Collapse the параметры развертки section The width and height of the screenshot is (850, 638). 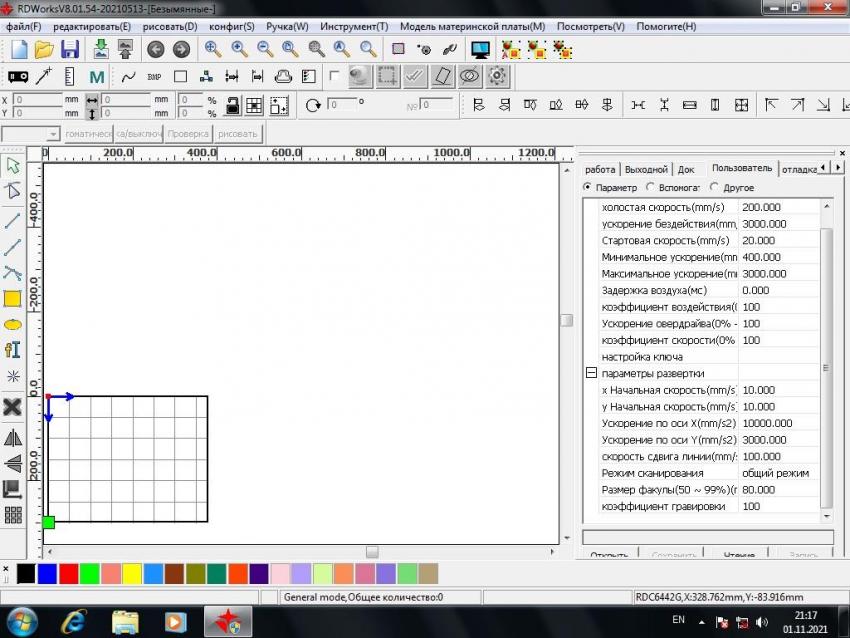click(591, 373)
